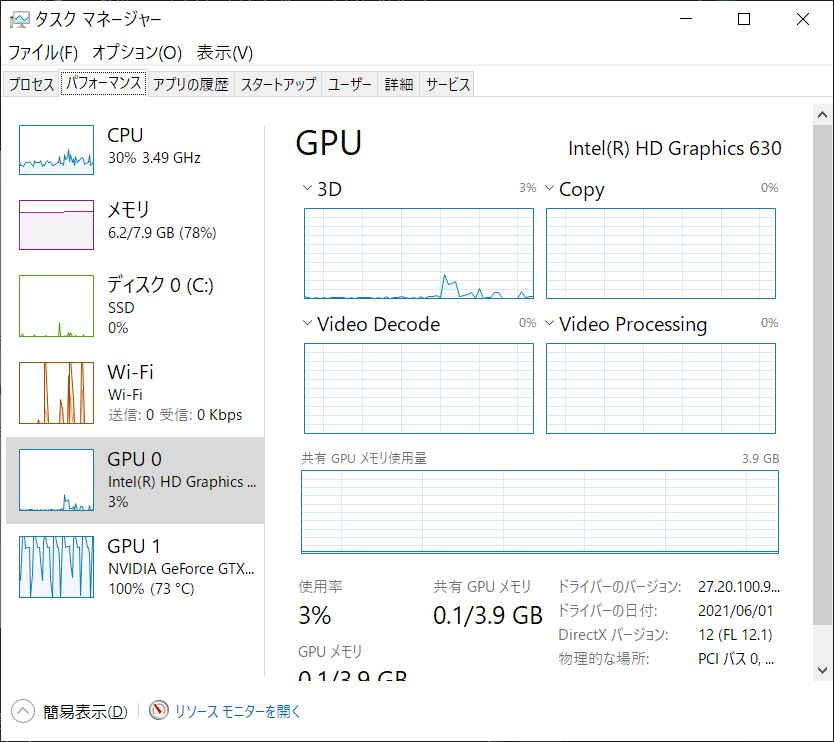The width and height of the screenshot is (834, 742).
Task: Open the Video Decode engine dropdown
Action: pos(307,323)
